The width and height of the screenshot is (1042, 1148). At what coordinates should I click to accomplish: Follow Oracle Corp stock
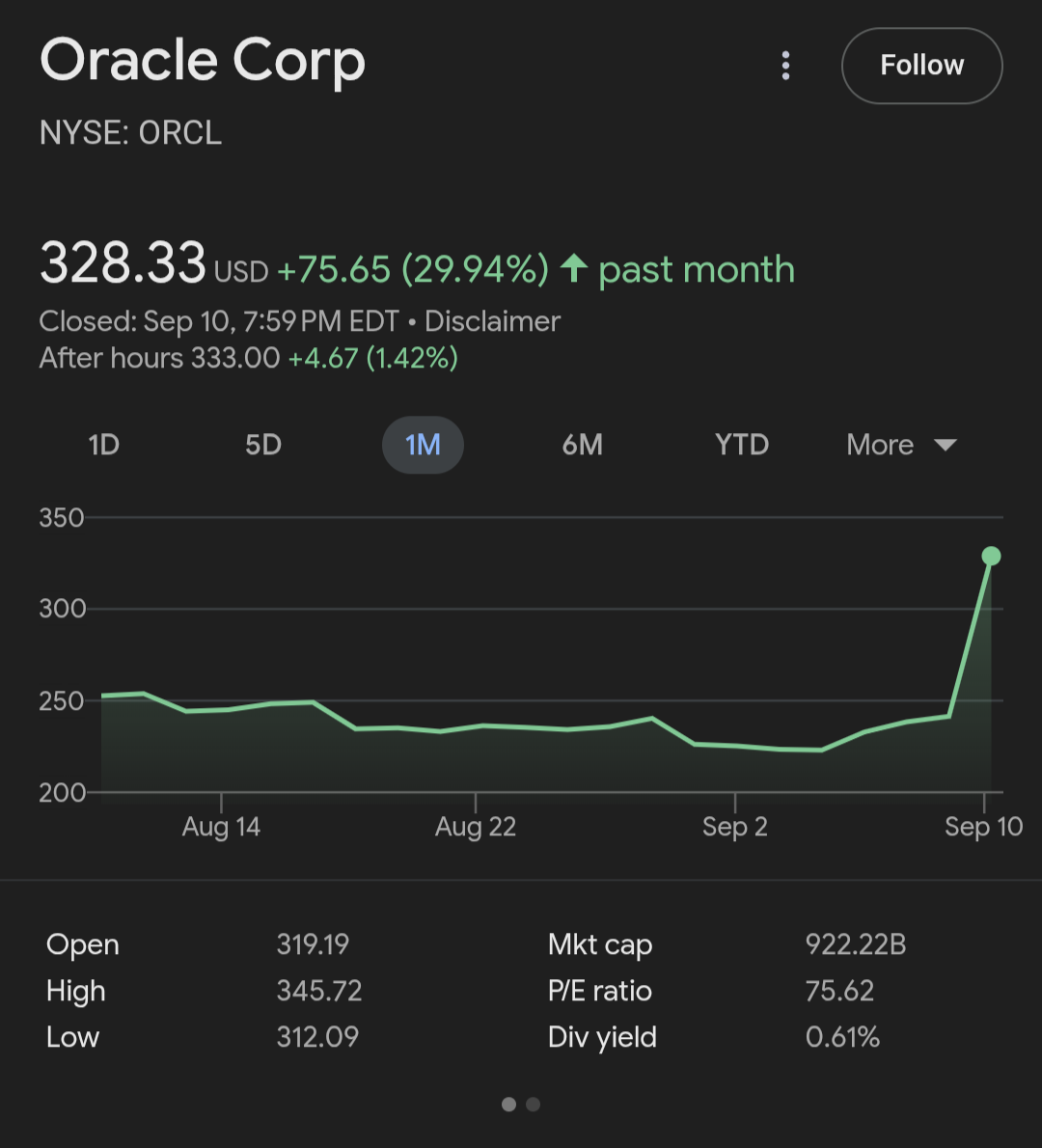[x=921, y=66]
